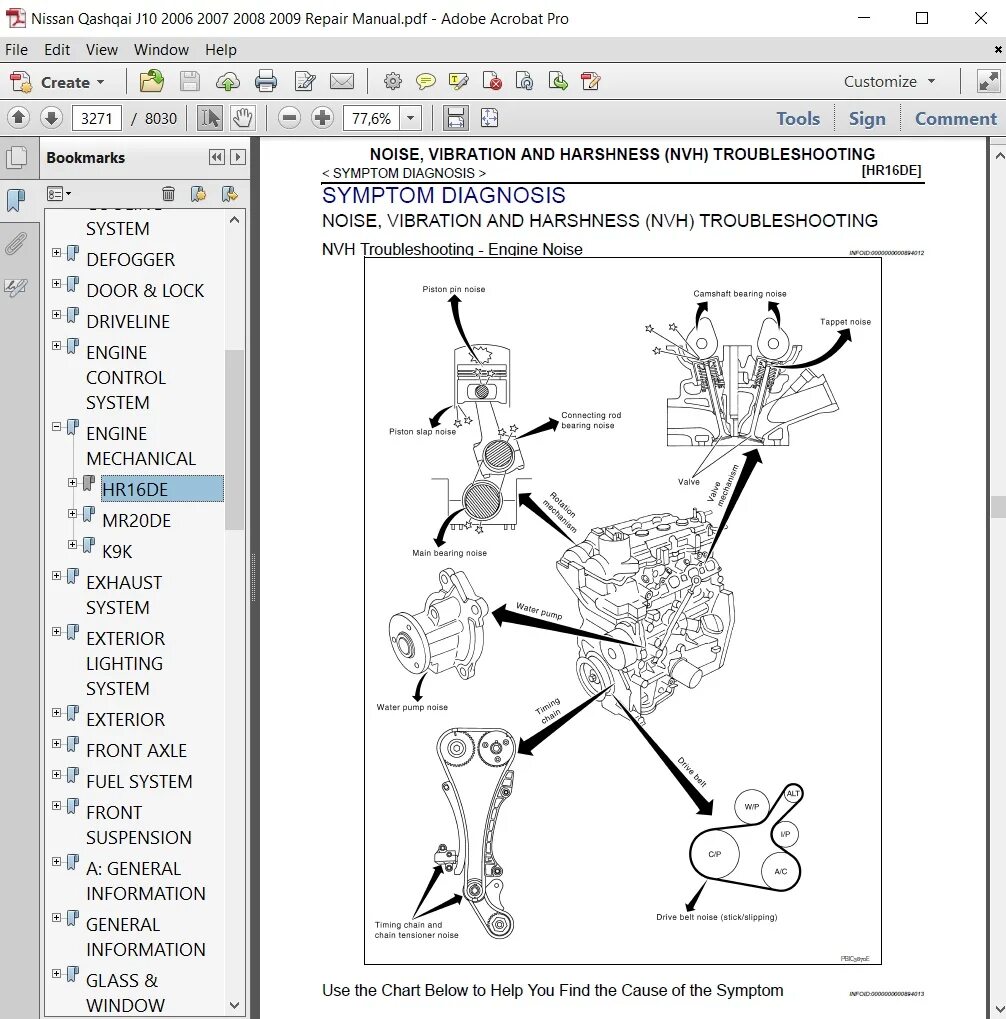Click the page number field 3271
The image size is (1006, 1019).
pyautogui.click(x=97, y=118)
